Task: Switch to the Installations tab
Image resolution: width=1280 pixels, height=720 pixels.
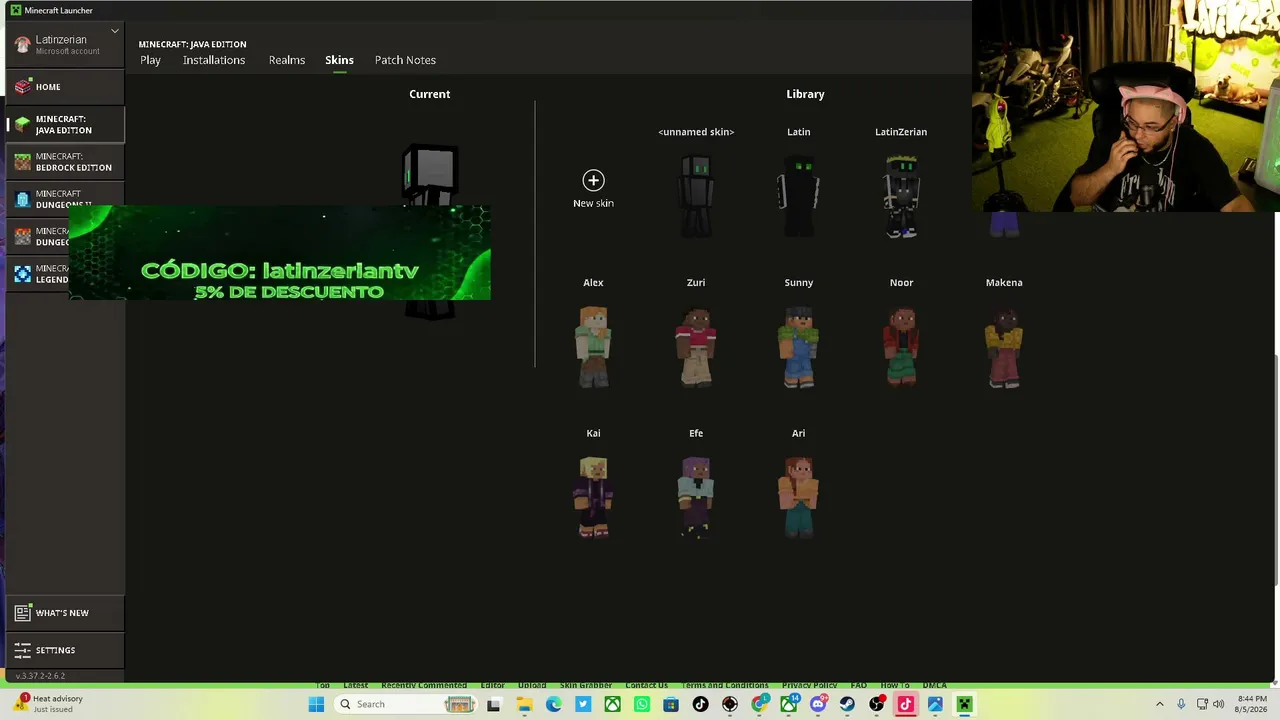Action: click(x=214, y=60)
